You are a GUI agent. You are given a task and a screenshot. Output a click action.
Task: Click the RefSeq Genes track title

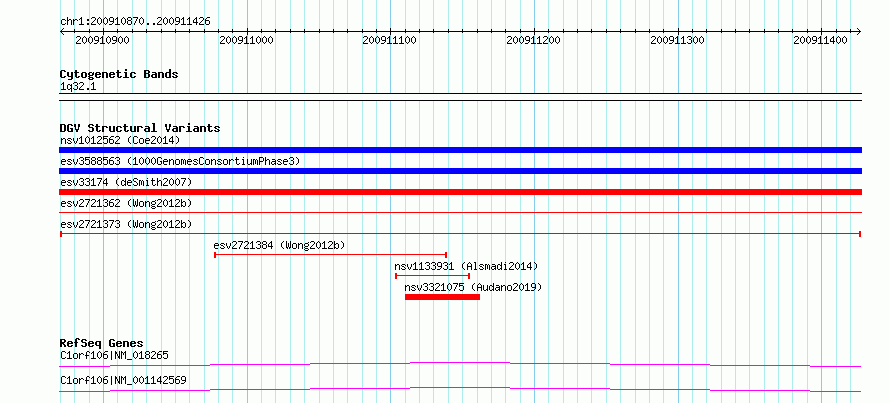click(102, 343)
